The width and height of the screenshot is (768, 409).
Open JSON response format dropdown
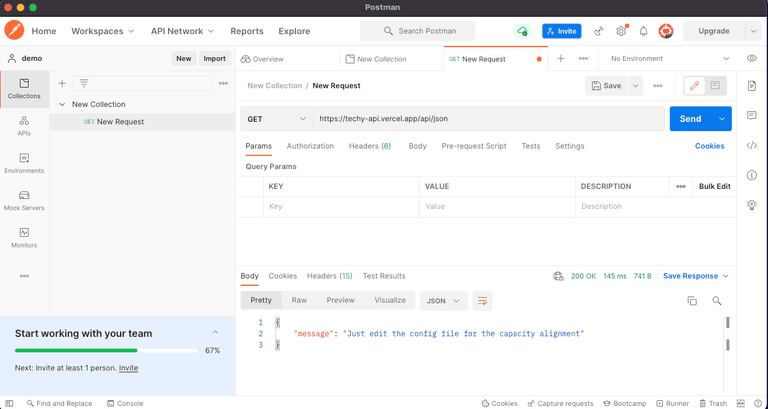pos(443,301)
